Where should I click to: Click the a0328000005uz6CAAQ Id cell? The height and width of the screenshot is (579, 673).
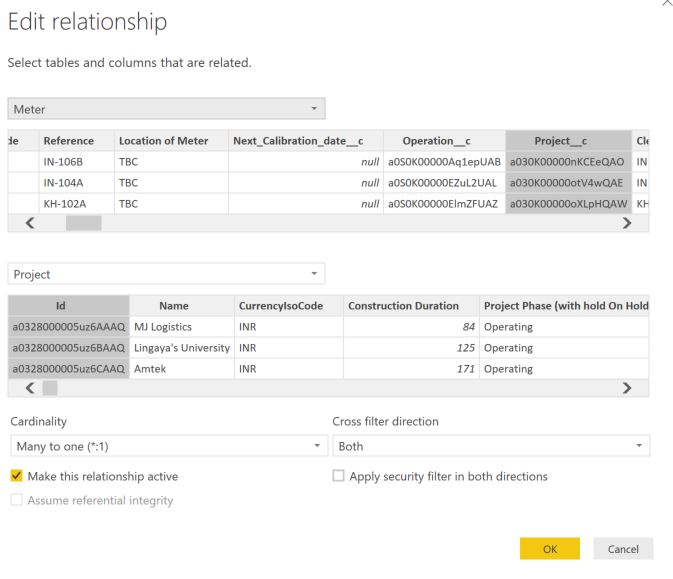tap(69, 369)
